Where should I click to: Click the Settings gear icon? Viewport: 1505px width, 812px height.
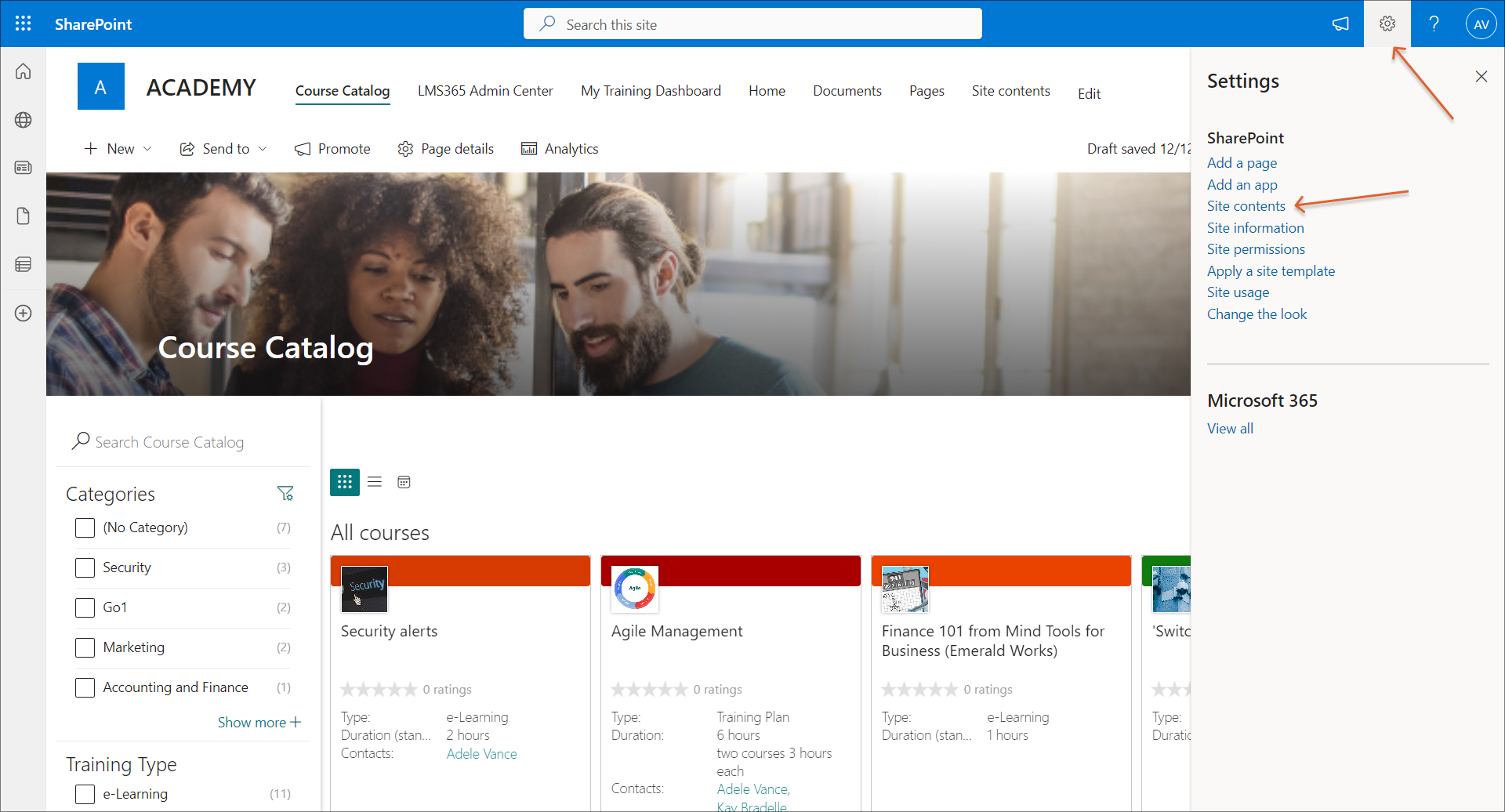click(x=1387, y=24)
